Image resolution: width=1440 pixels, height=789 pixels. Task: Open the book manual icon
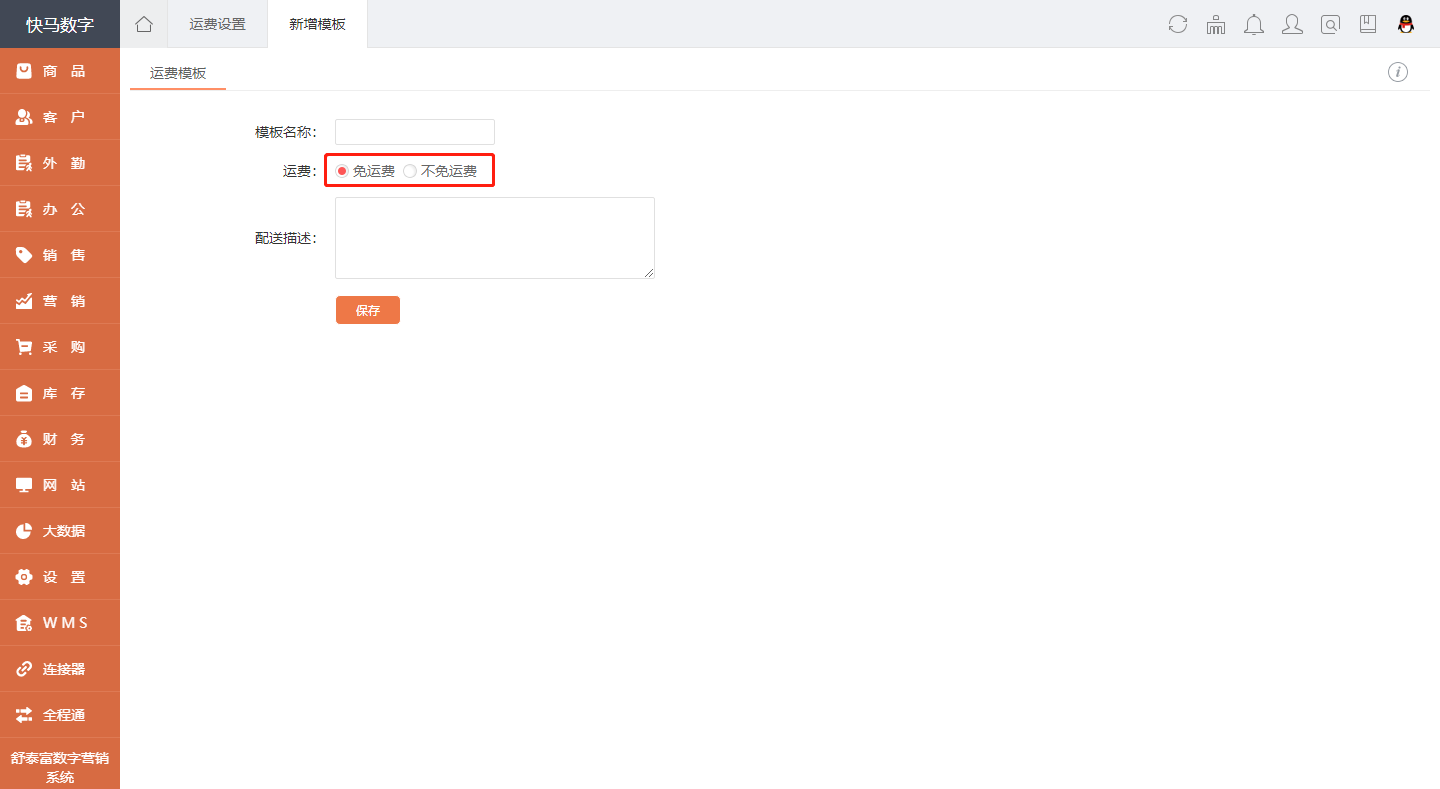coord(1368,24)
